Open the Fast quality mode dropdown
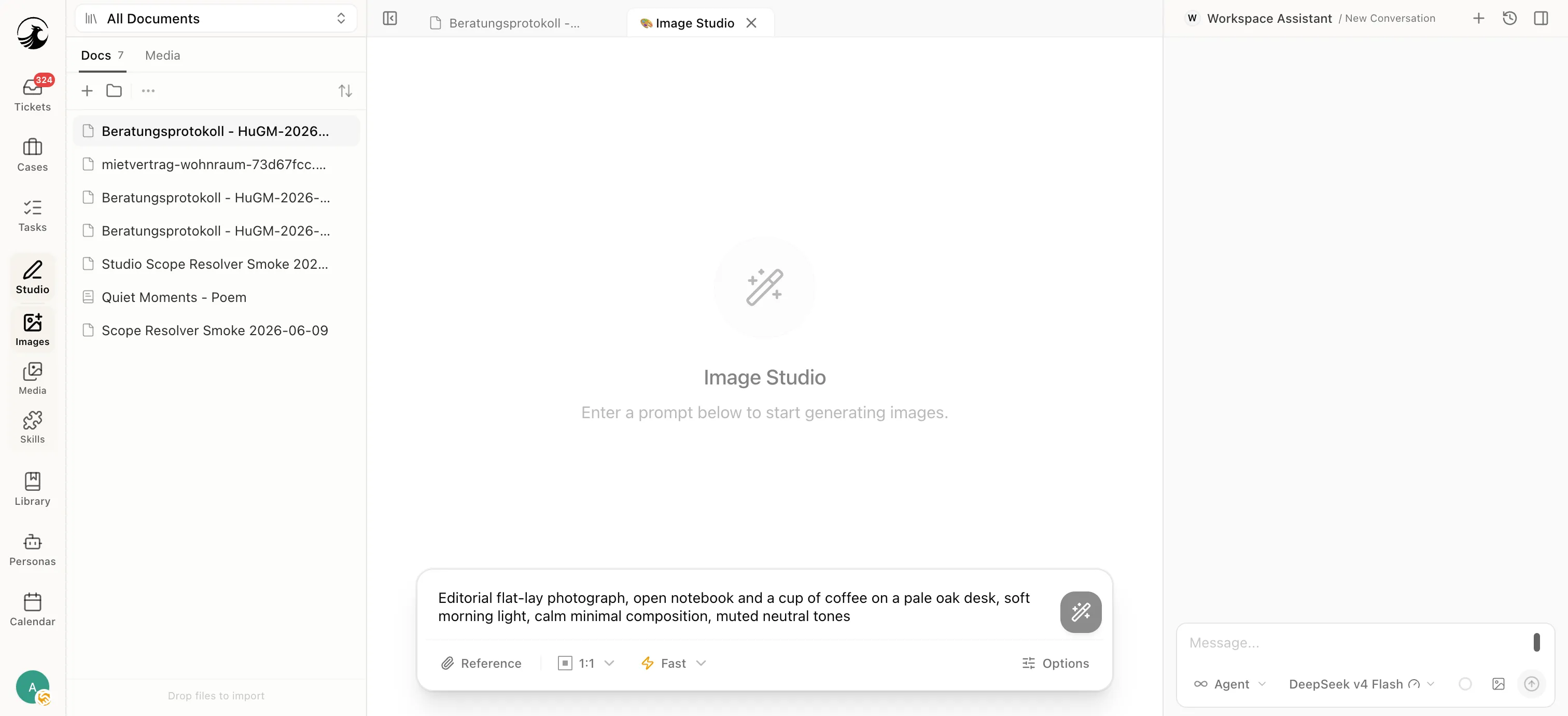 (x=673, y=663)
